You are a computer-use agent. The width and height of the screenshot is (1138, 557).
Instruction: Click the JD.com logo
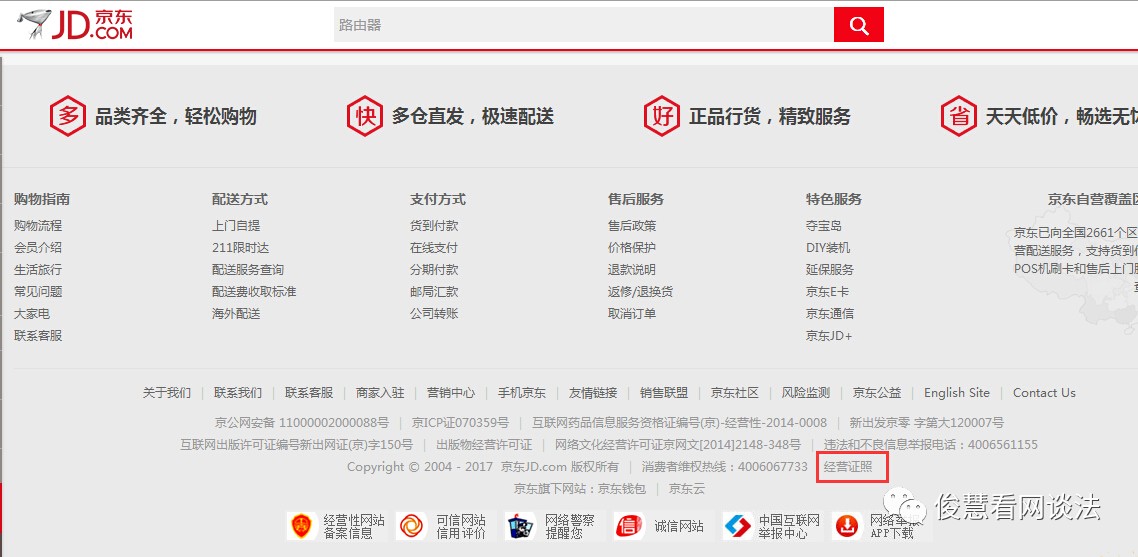(75, 25)
